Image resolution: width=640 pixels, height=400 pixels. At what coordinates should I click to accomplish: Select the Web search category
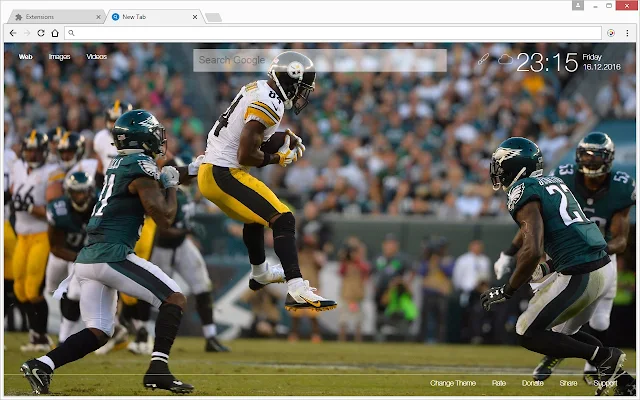tap(25, 57)
